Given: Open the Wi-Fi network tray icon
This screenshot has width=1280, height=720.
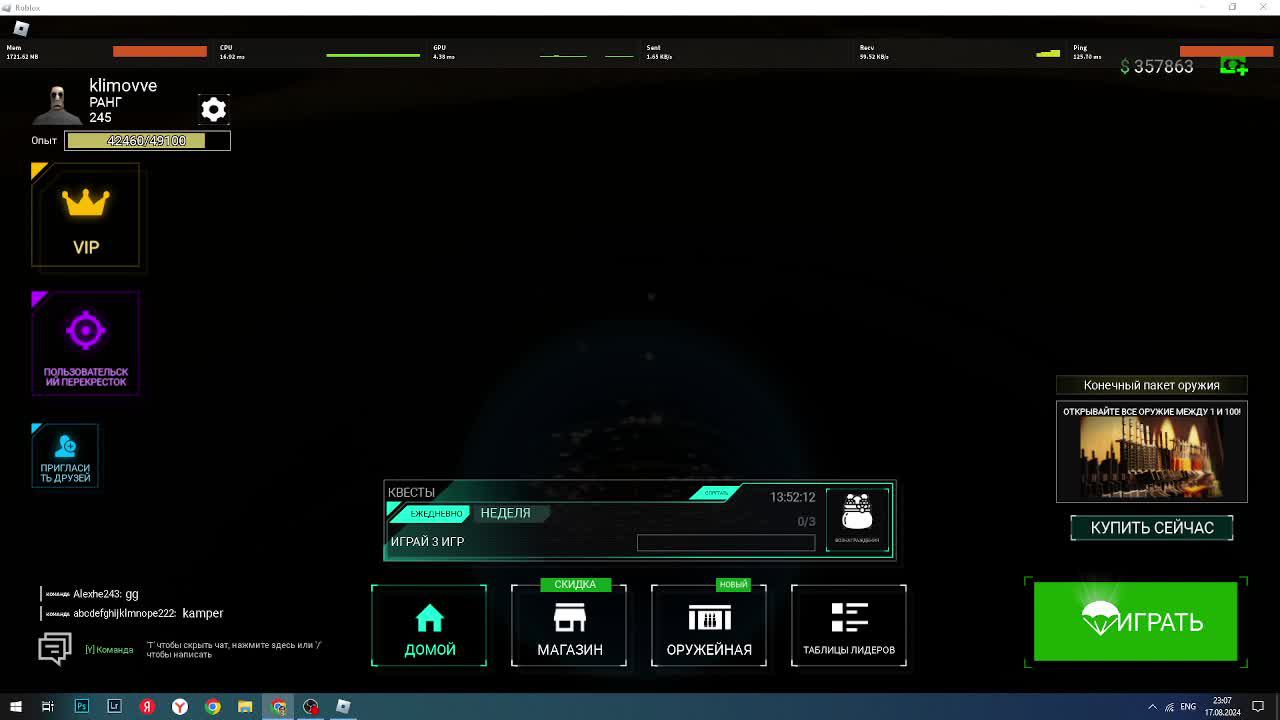Looking at the screenshot, I should [x=1170, y=706].
